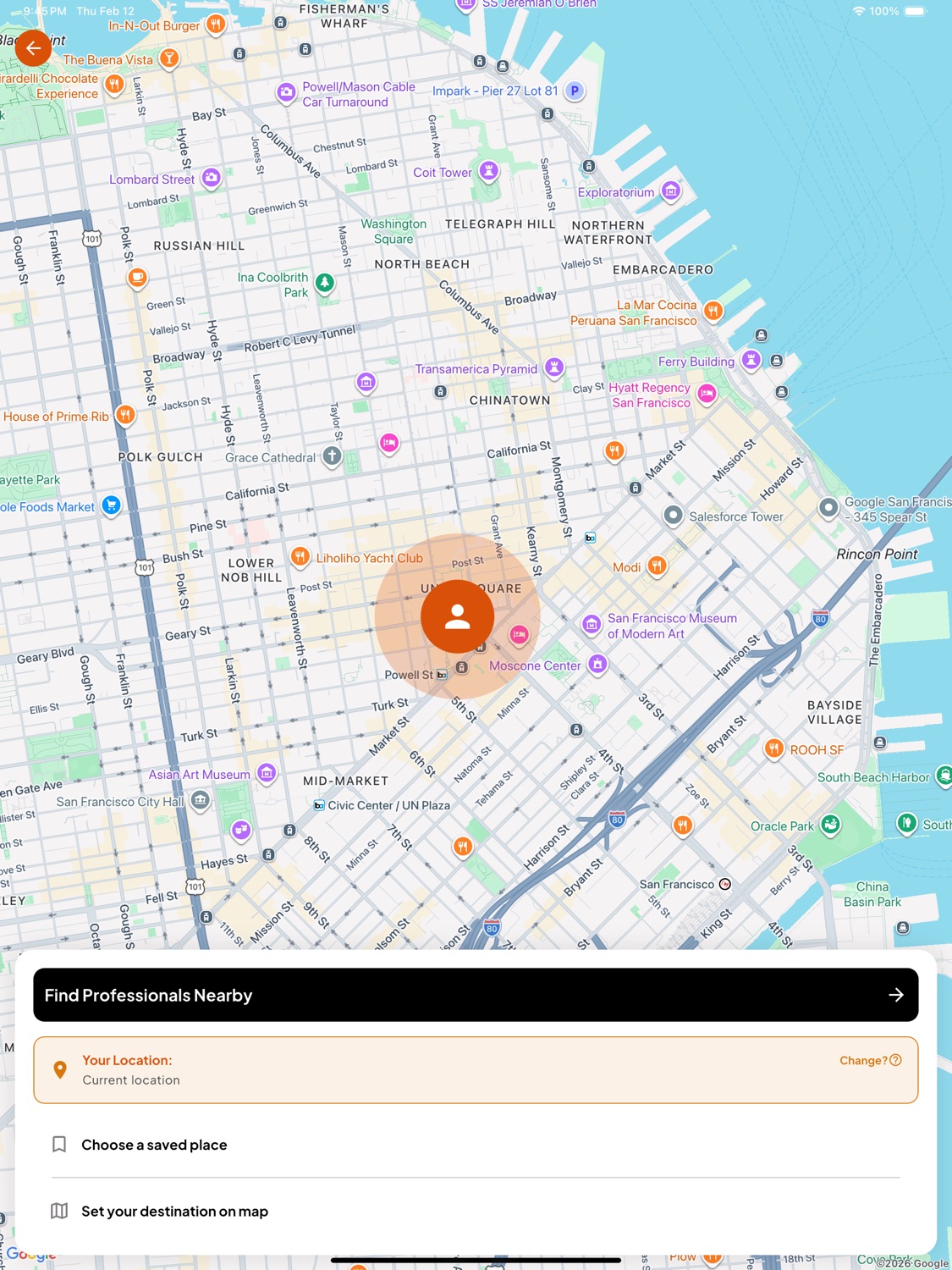Open the Exploratorium museum pin

pos(671,191)
